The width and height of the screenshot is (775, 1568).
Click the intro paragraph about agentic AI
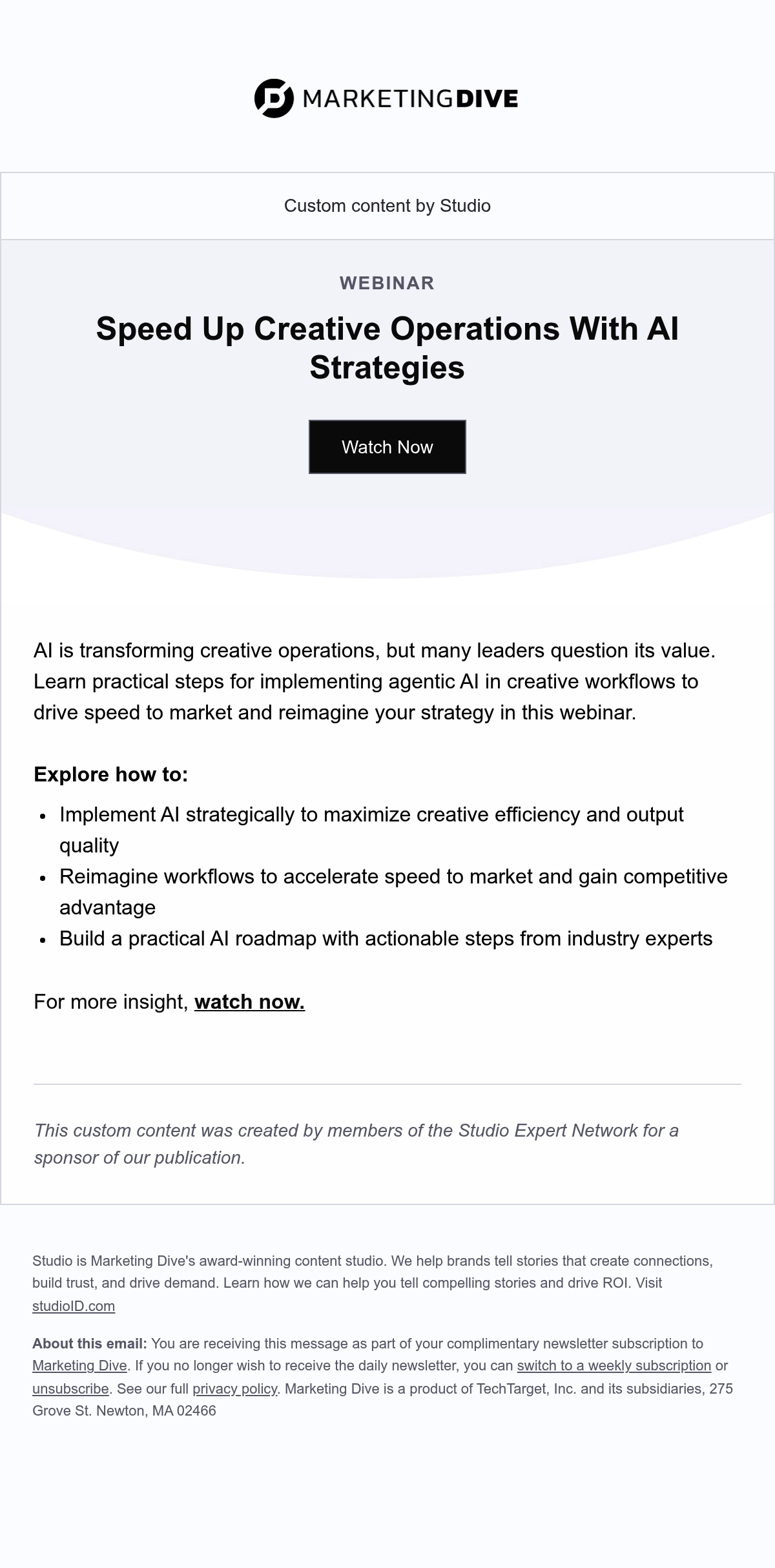(375, 681)
